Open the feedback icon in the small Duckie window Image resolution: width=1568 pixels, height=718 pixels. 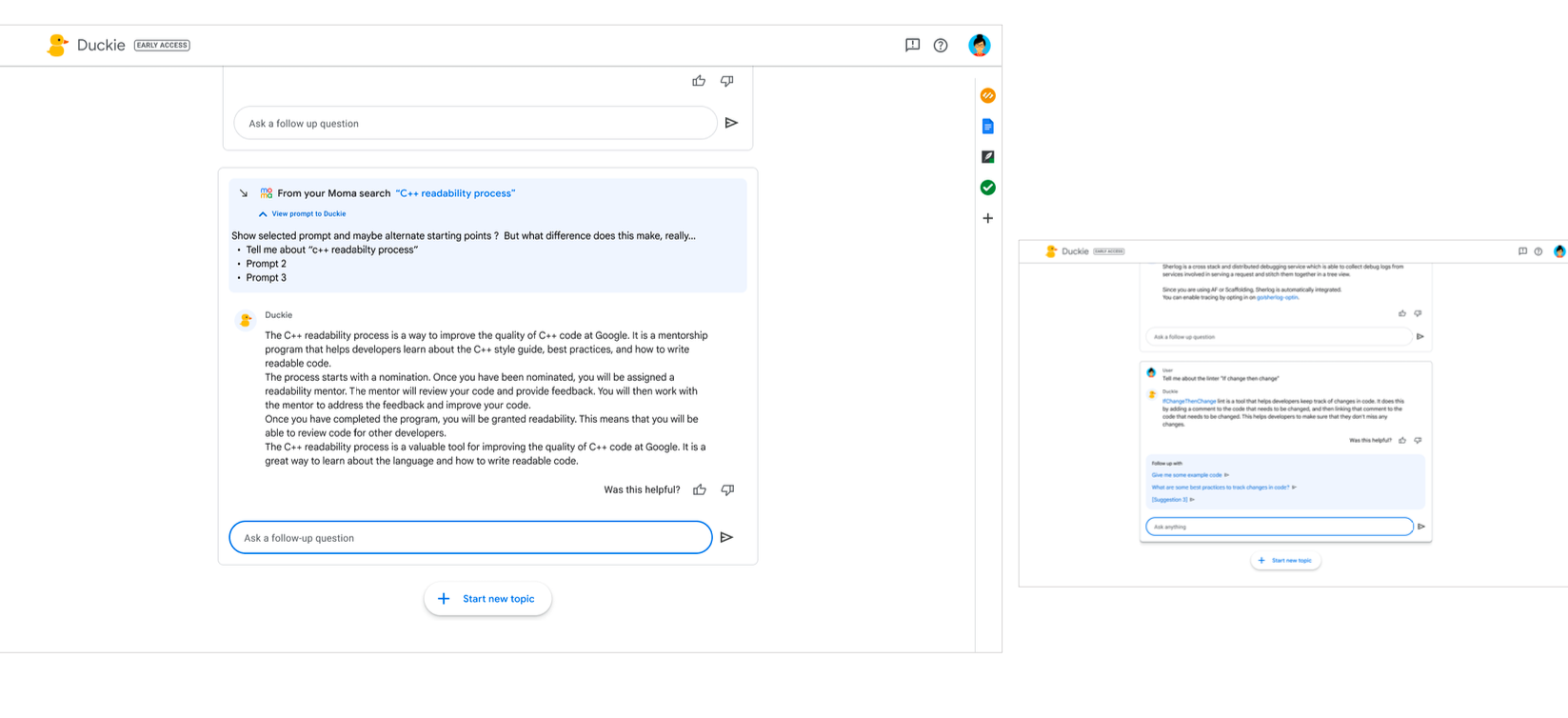[x=1522, y=251]
